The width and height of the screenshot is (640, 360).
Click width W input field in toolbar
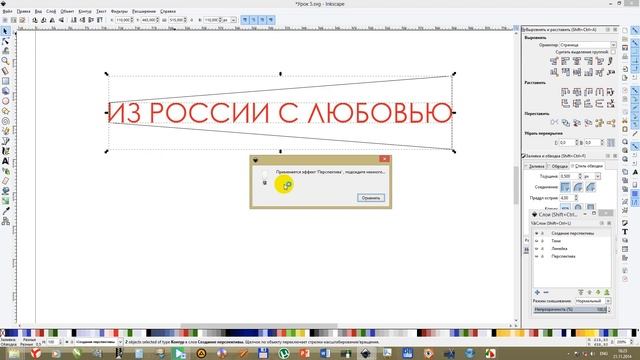click(x=176, y=20)
